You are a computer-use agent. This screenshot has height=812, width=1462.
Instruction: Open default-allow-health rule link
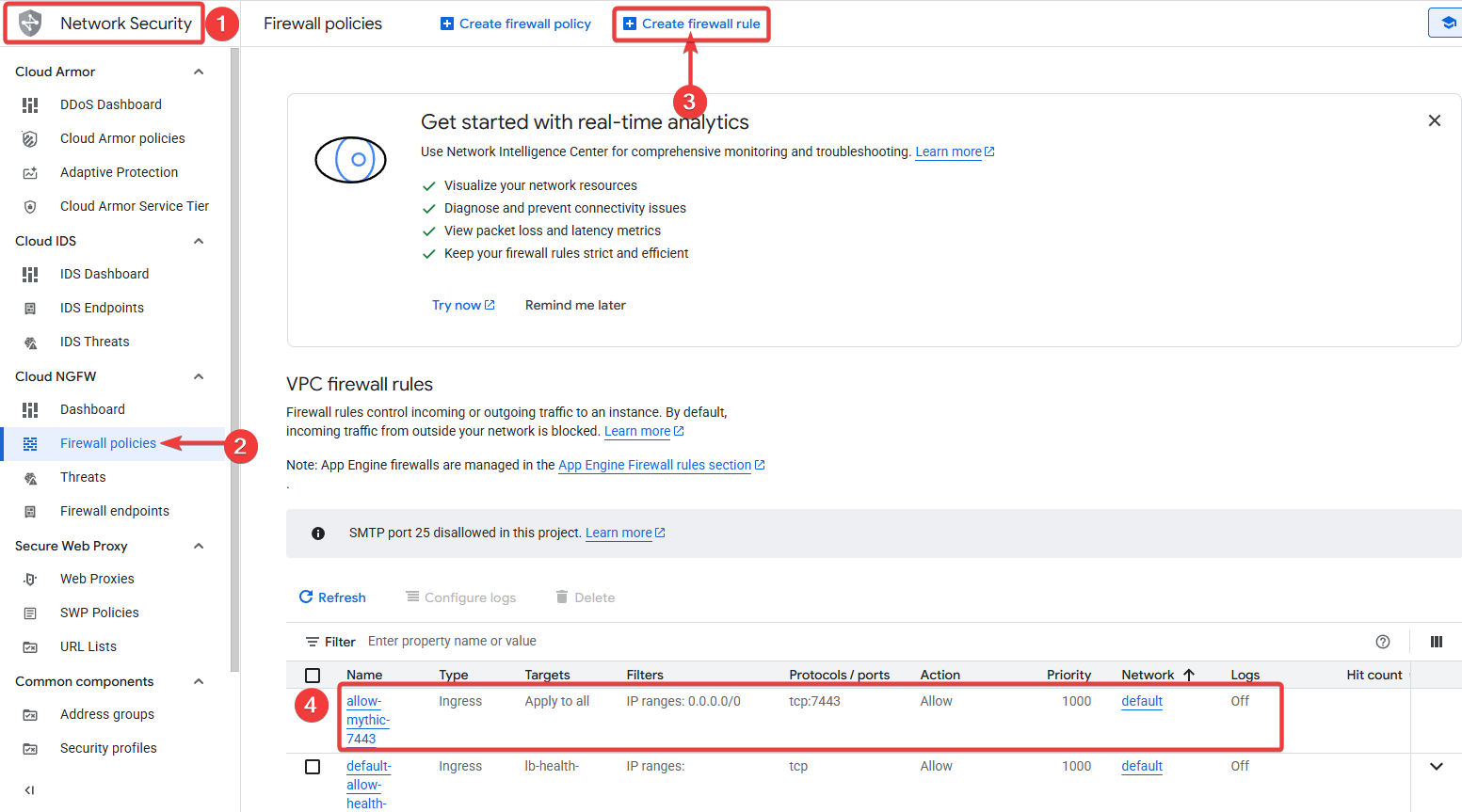(x=368, y=785)
